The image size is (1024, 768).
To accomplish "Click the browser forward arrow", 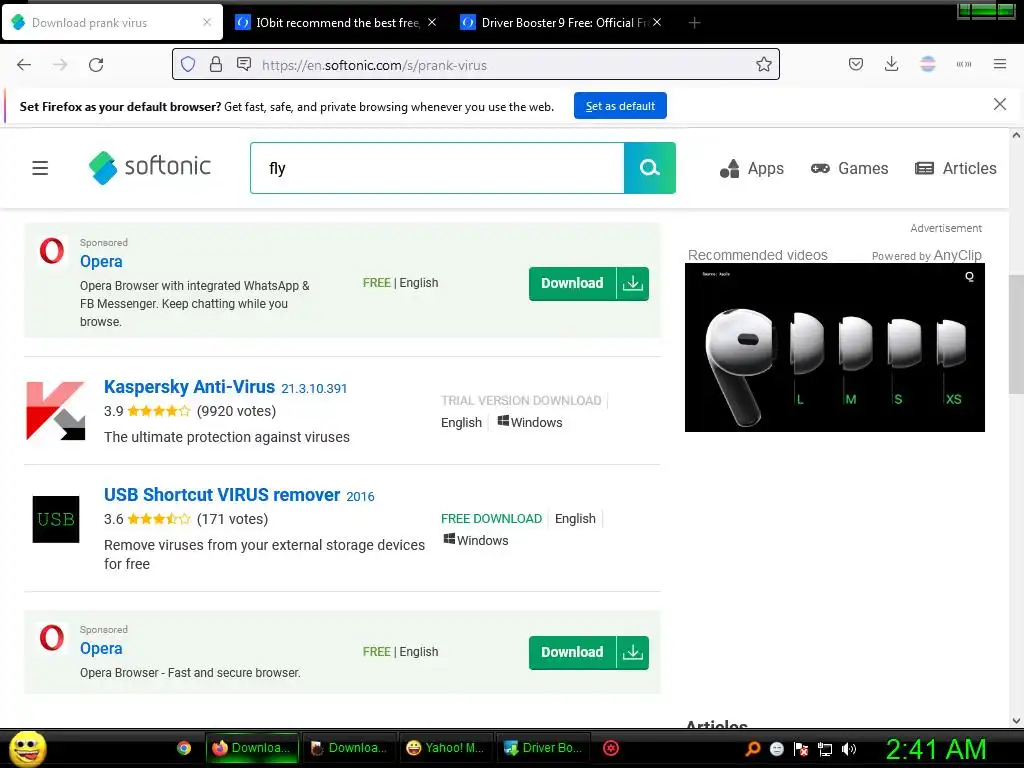I will point(60,65).
